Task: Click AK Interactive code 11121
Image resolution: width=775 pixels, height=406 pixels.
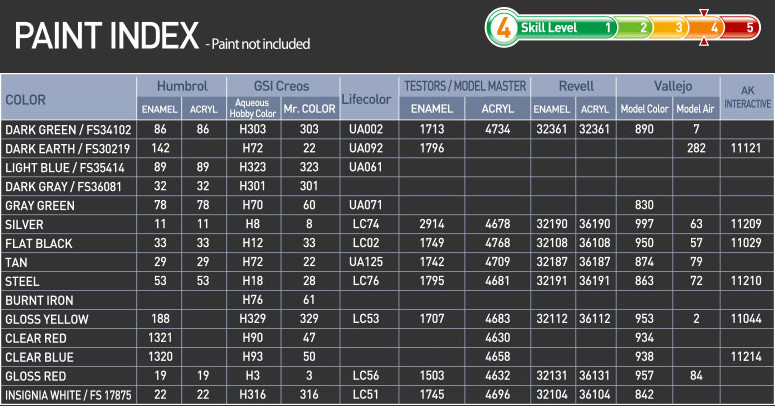Action: pyautogui.click(x=746, y=148)
